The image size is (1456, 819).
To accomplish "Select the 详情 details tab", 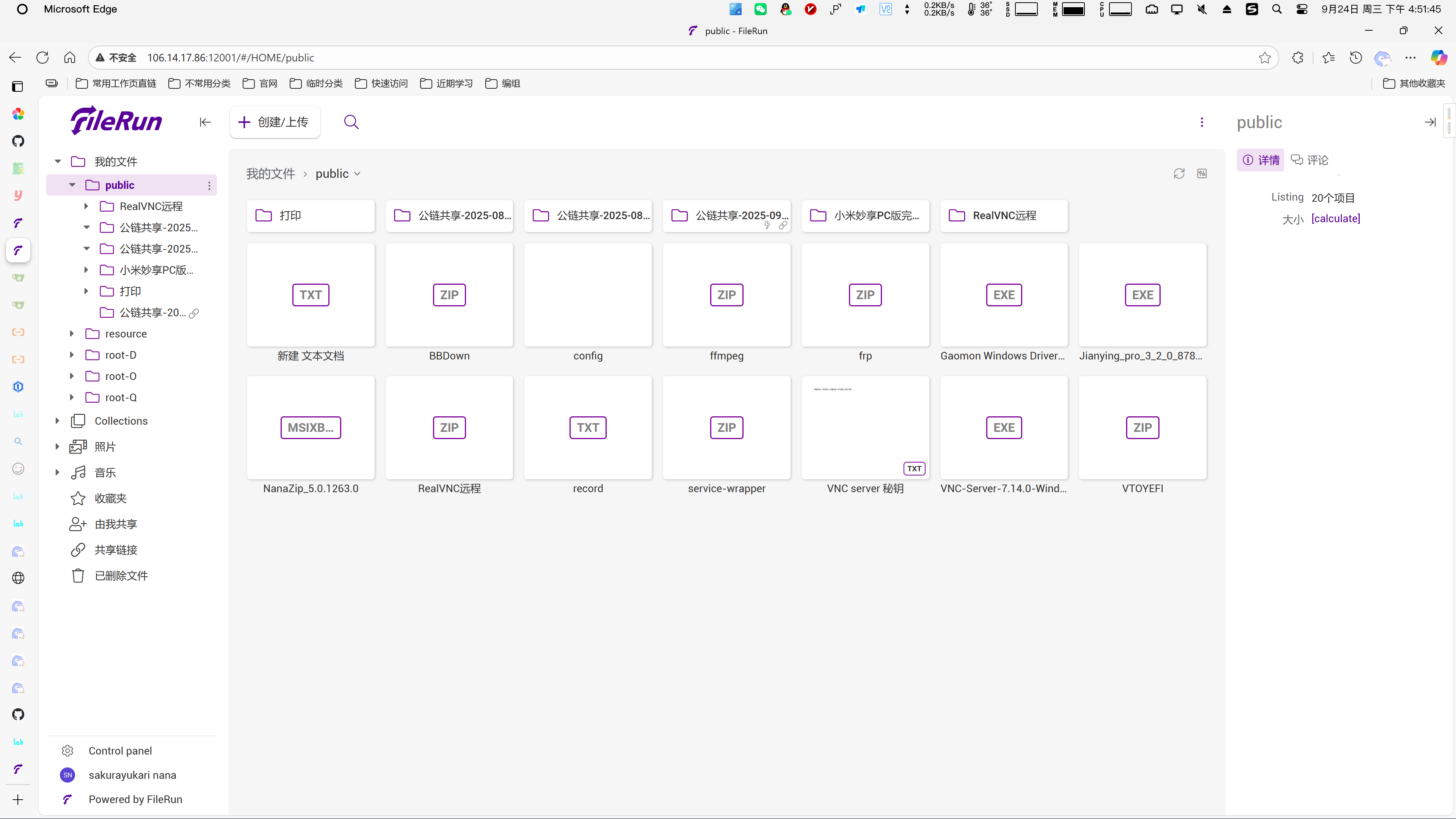I will pyautogui.click(x=1261, y=160).
